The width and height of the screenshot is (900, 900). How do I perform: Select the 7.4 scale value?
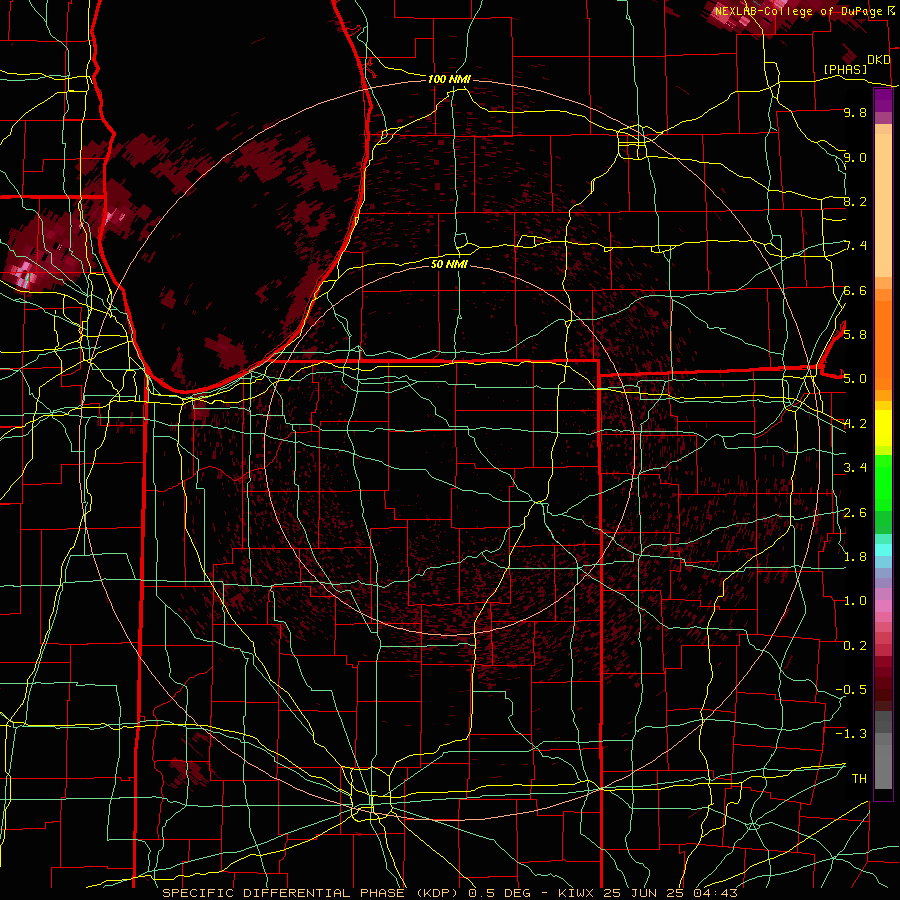click(855, 246)
